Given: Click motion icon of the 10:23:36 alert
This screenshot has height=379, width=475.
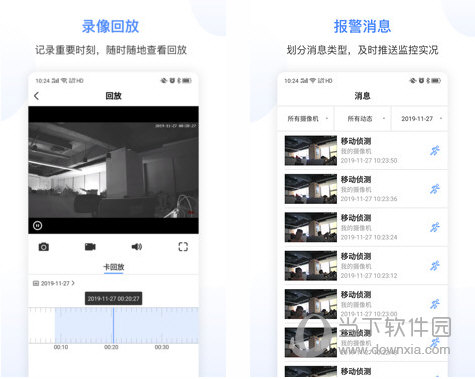Looking at the screenshot, I should [435, 189].
